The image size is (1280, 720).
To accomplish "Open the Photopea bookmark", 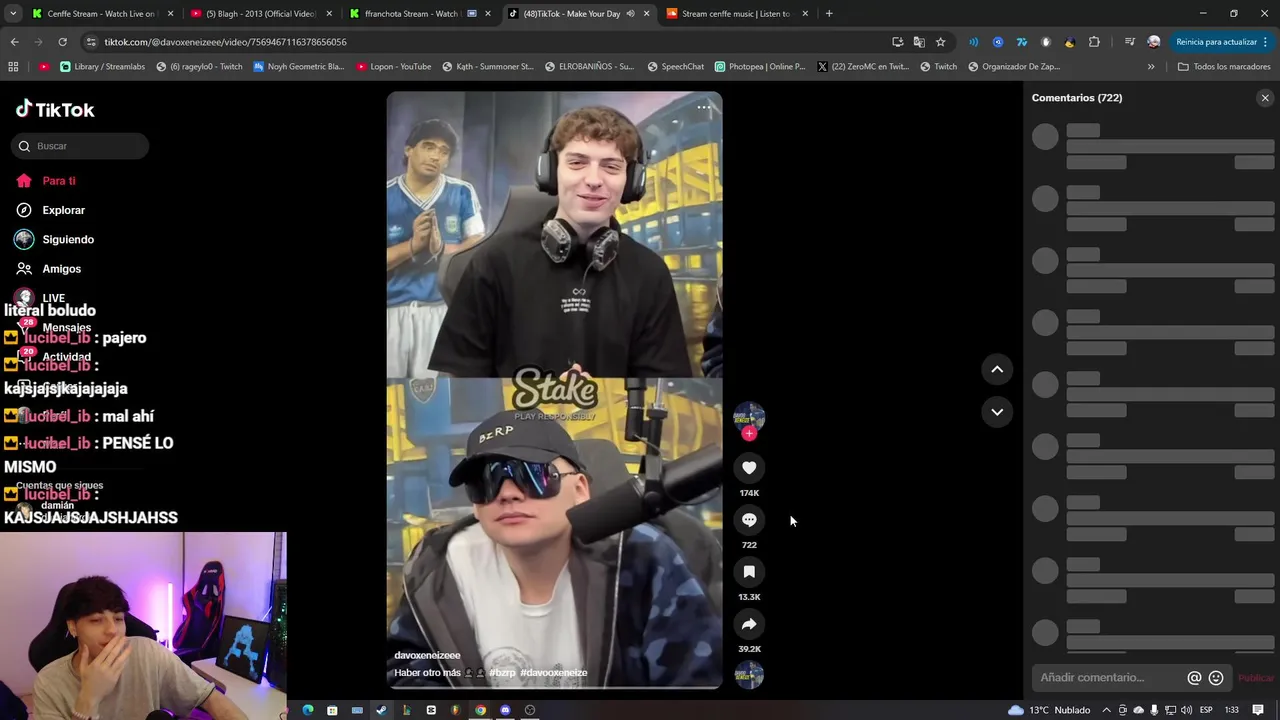I will tap(760, 67).
